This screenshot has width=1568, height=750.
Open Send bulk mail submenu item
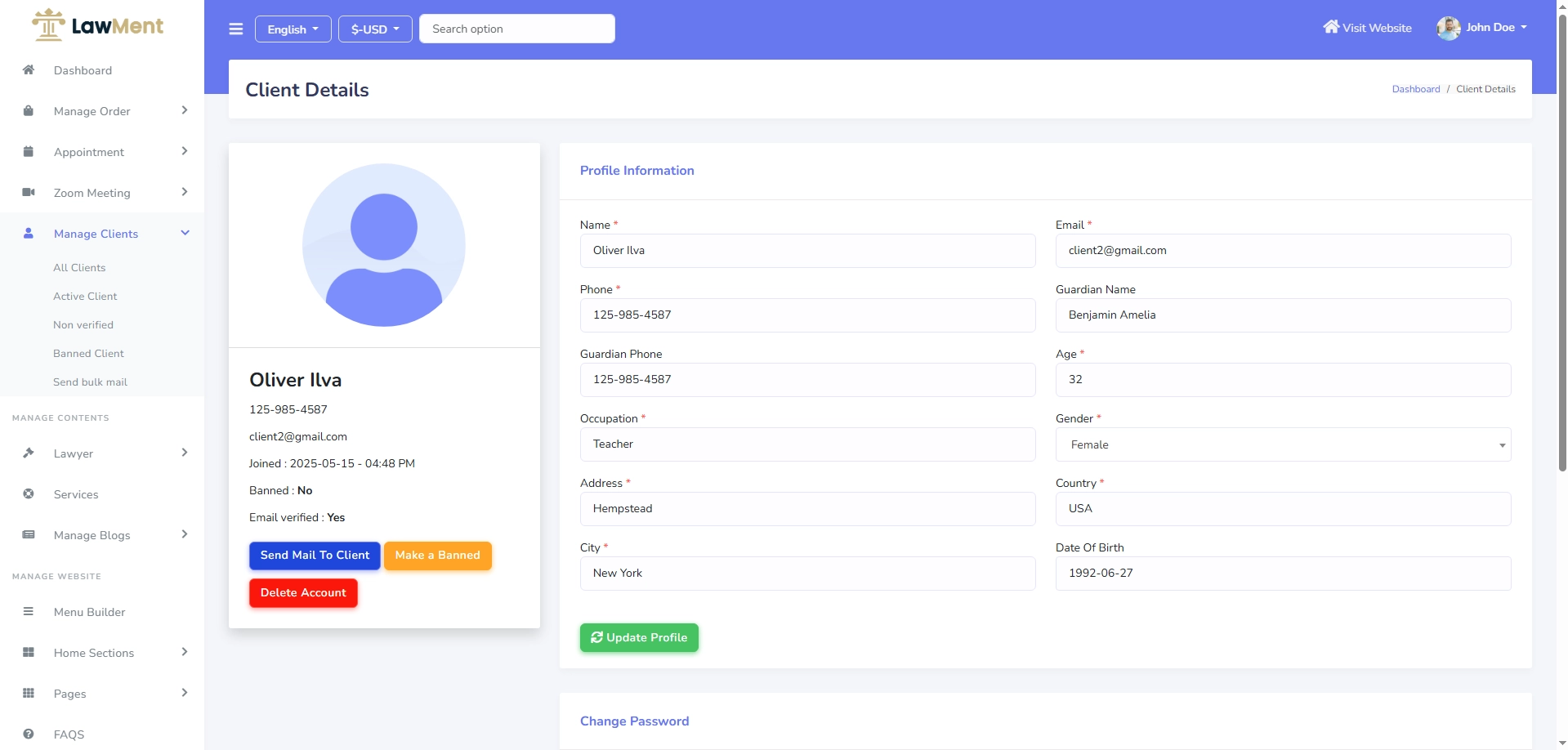(x=90, y=382)
